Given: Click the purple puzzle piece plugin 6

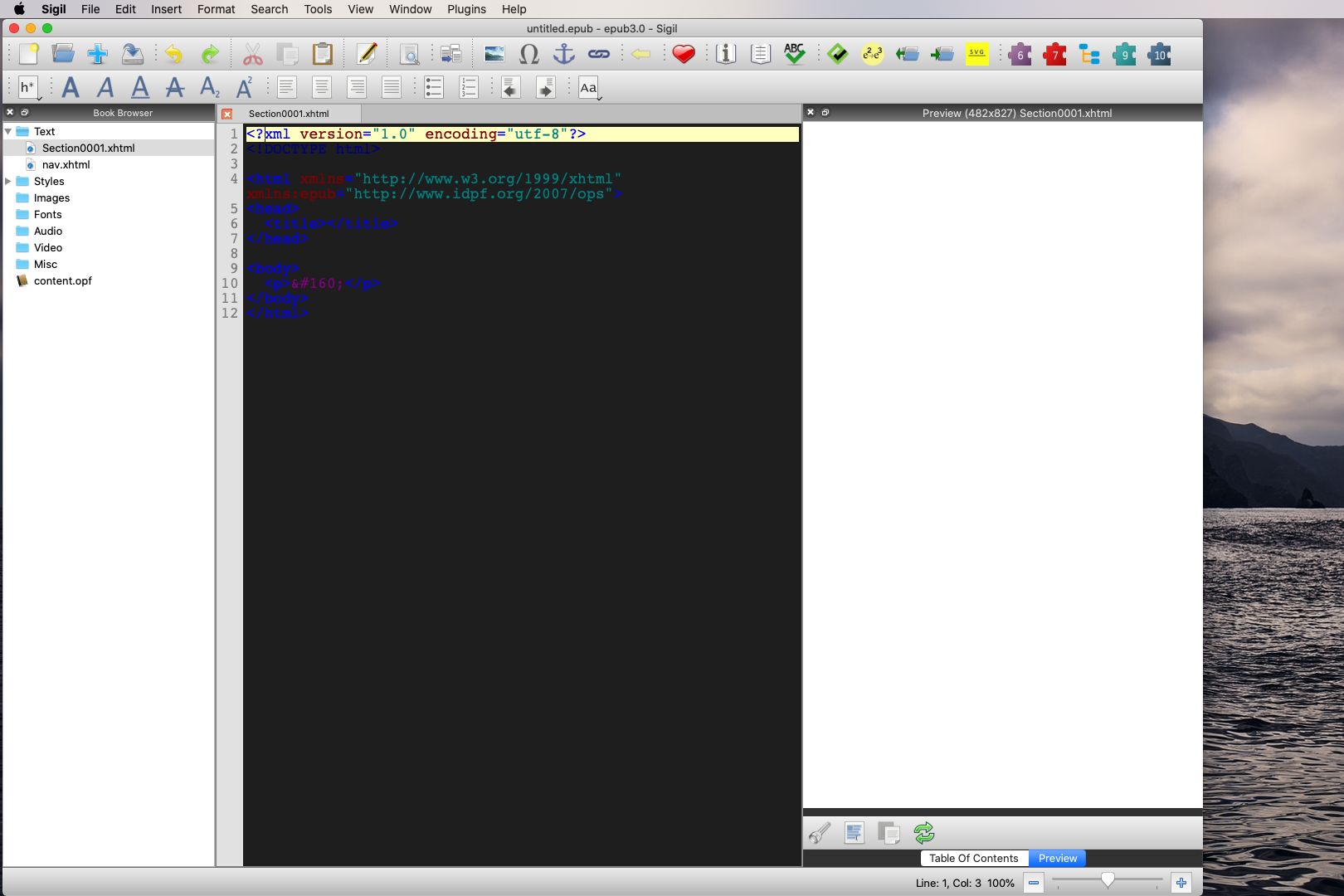Looking at the screenshot, I should click(1020, 55).
